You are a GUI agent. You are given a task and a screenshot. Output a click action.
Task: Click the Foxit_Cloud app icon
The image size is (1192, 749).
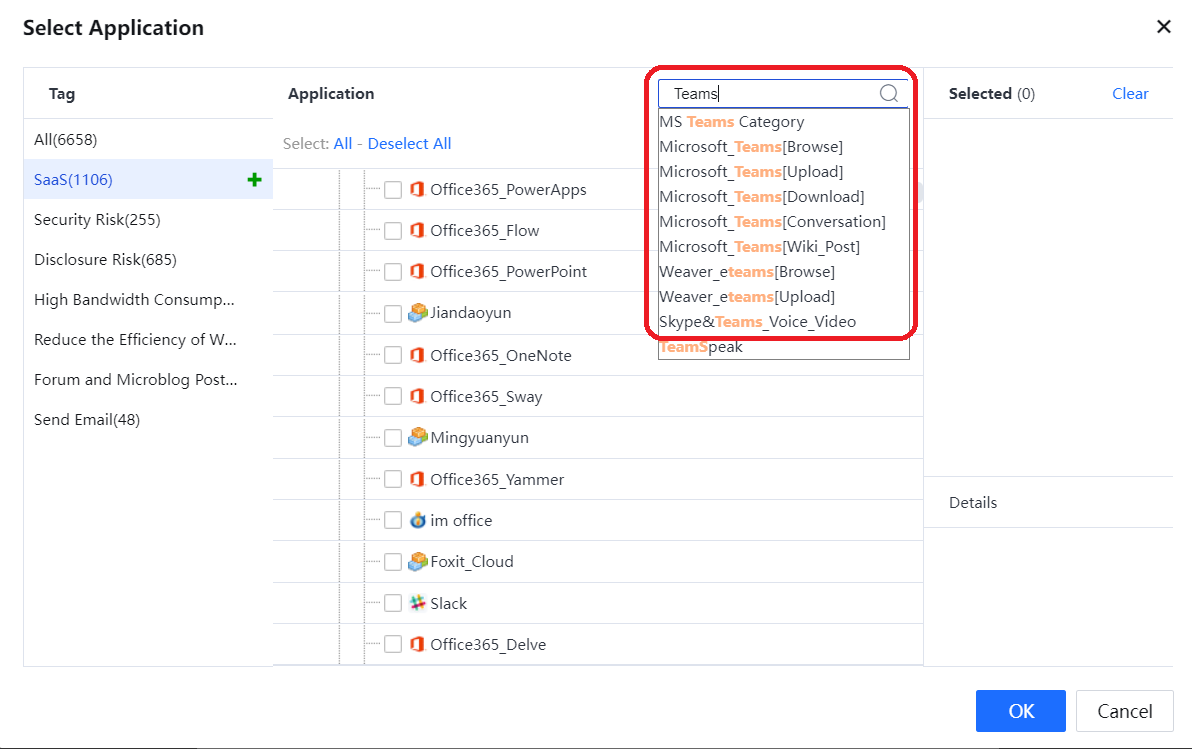[x=417, y=561]
